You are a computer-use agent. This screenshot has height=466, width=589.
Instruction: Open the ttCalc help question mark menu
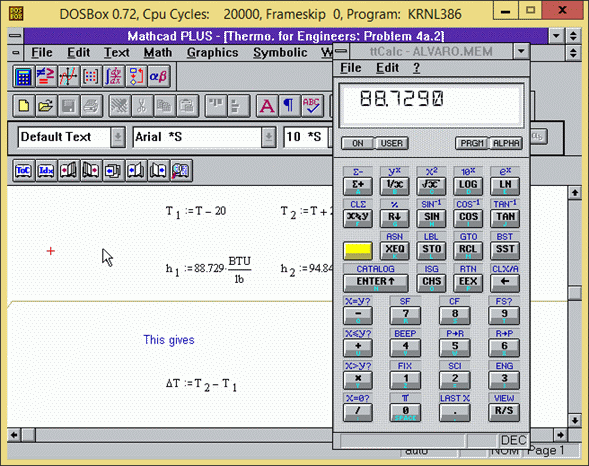[416, 68]
